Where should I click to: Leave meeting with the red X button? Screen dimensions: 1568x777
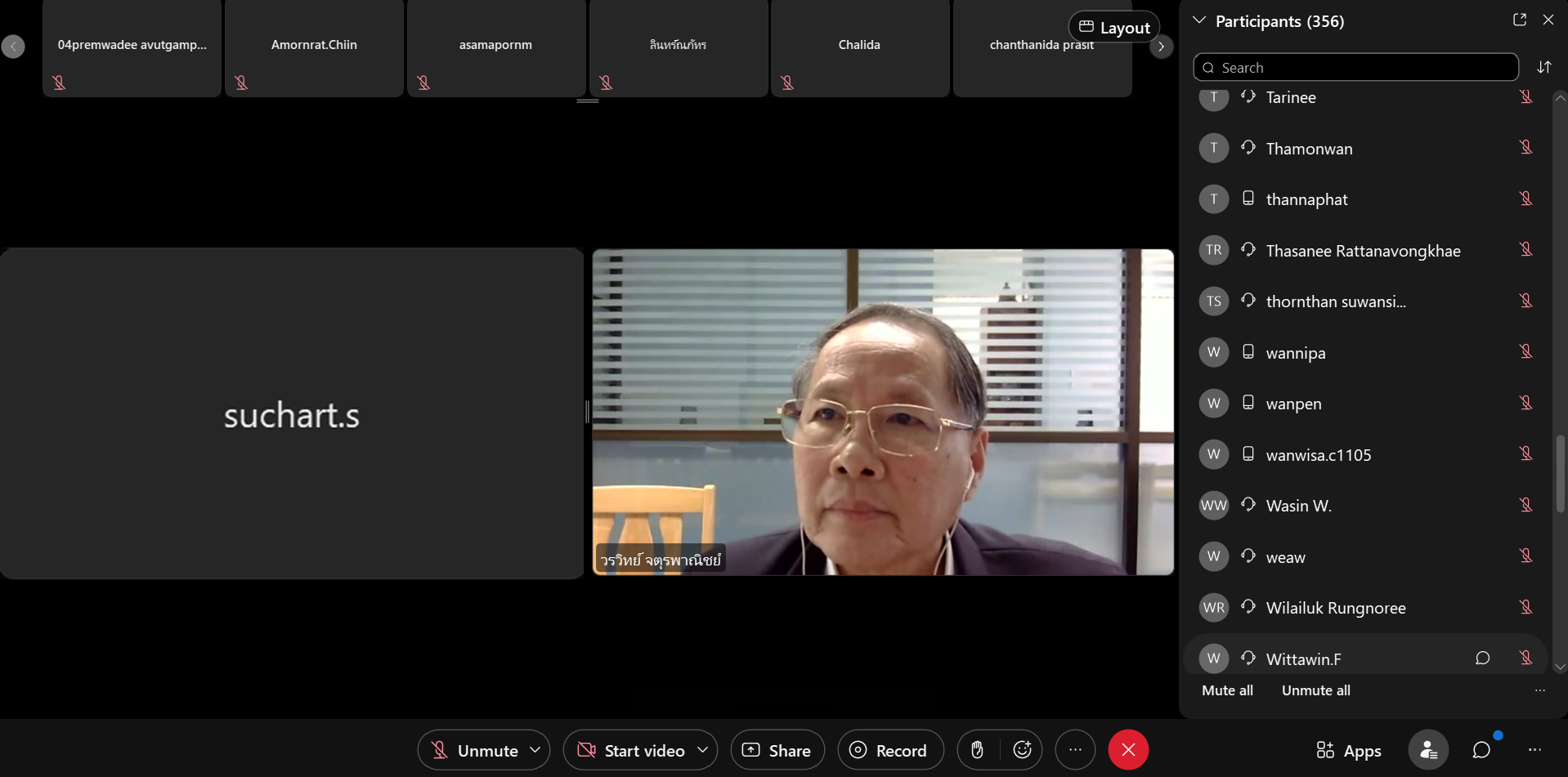pos(1128,750)
